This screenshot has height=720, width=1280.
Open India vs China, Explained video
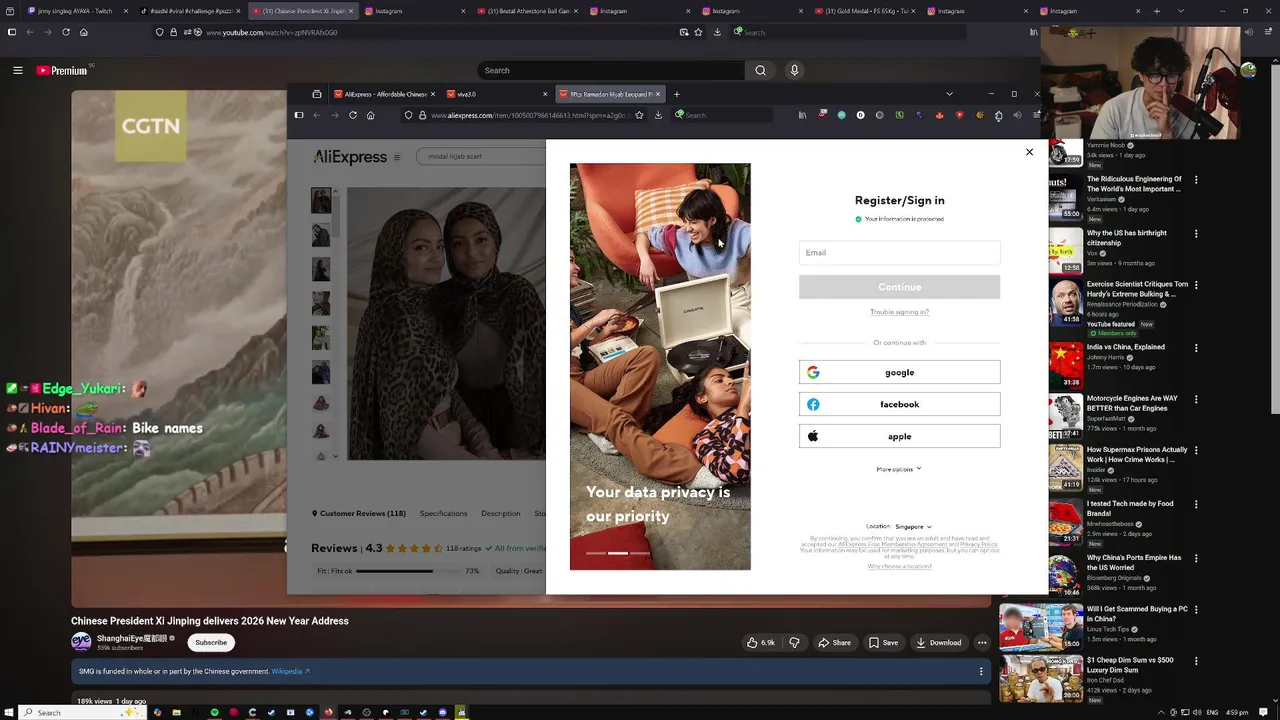pos(1126,347)
